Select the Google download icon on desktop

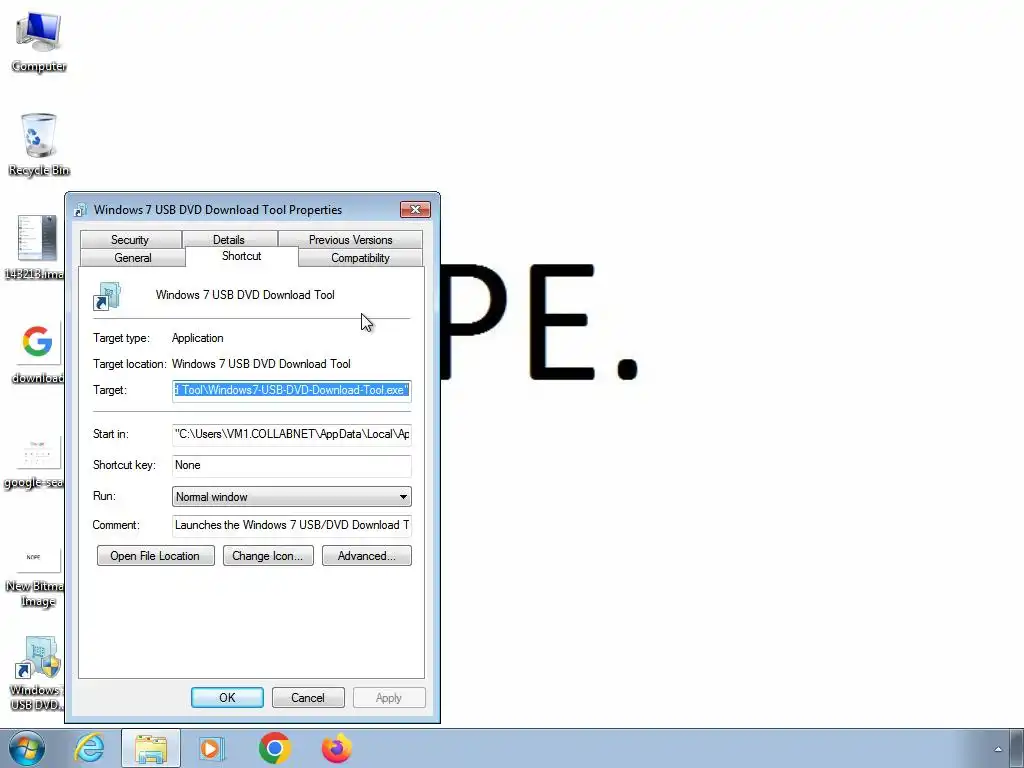click(37, 353)
